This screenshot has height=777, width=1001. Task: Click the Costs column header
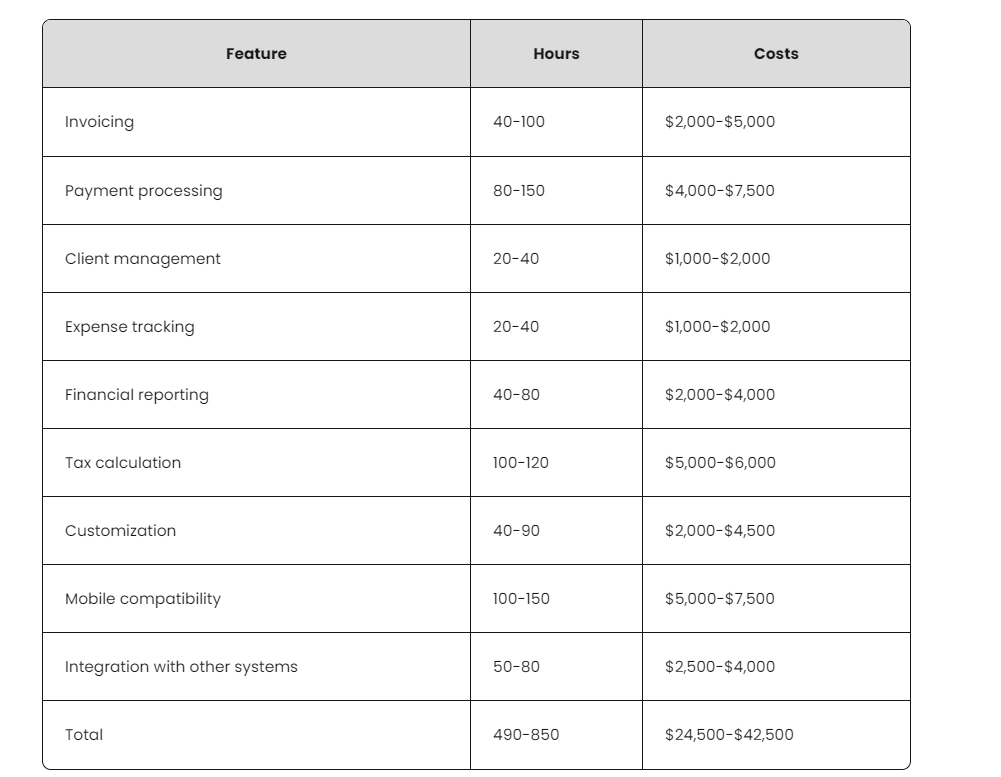776,54
